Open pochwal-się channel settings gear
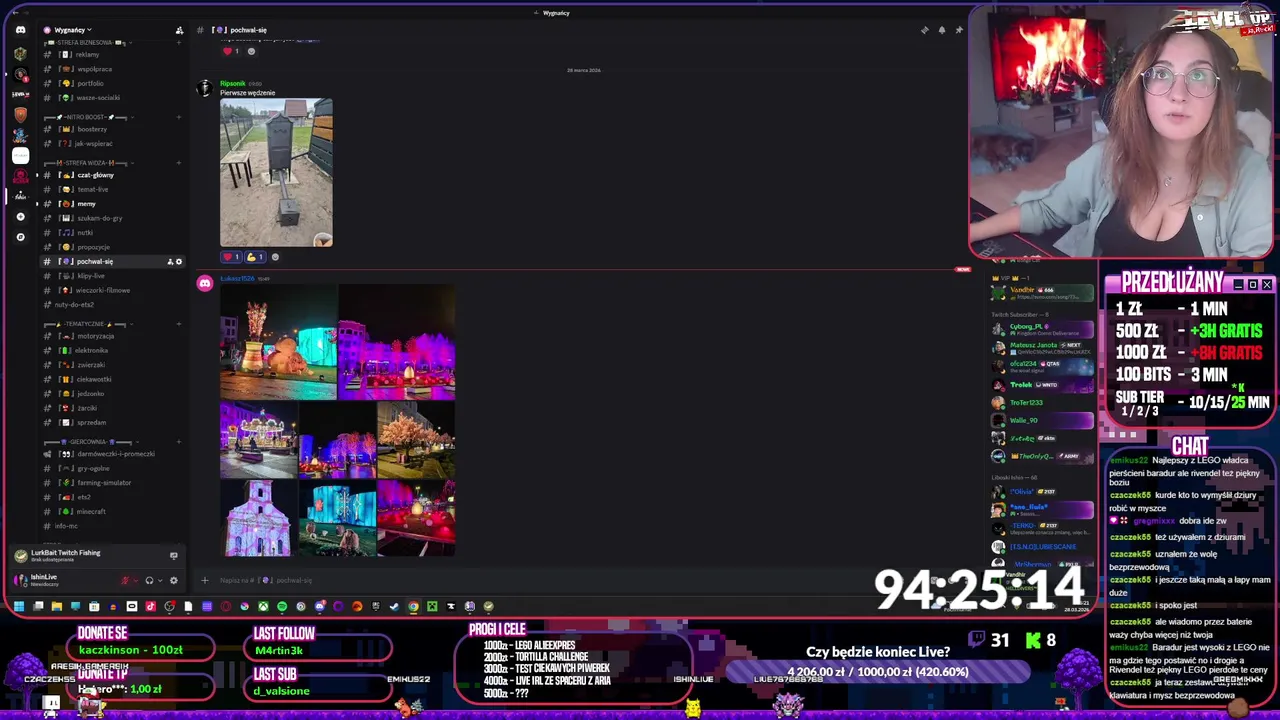Image resolution: width=1280 pixels, height=720 pixels. pyautogui.click(x=179, y=262)
